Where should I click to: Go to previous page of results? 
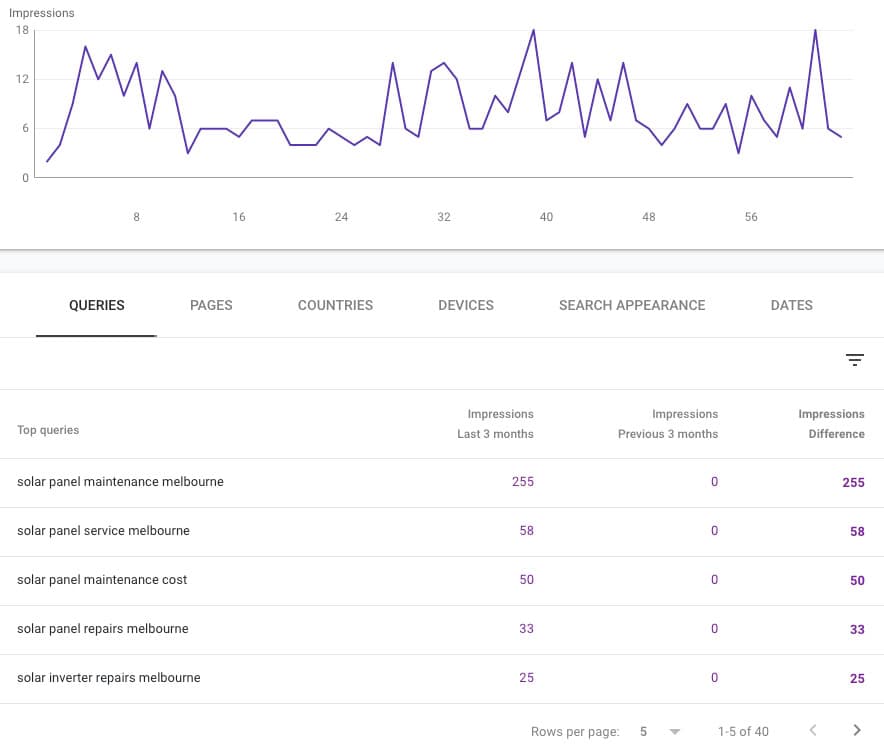coord(813,730)
